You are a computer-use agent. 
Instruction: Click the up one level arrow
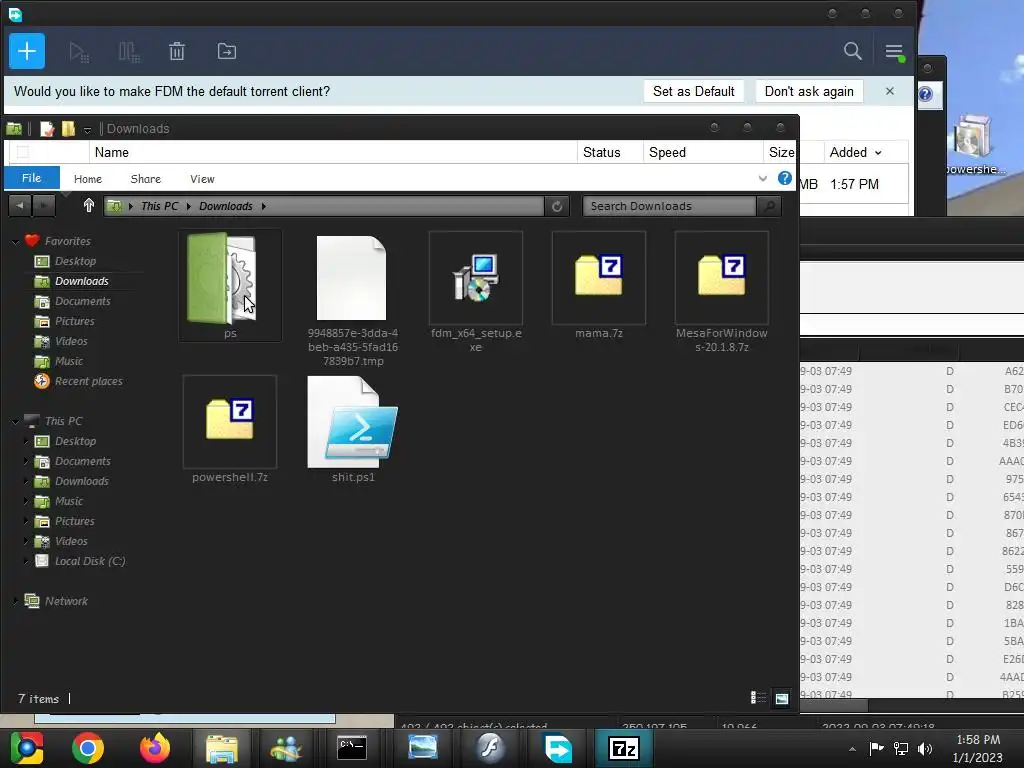pos(89,206)
